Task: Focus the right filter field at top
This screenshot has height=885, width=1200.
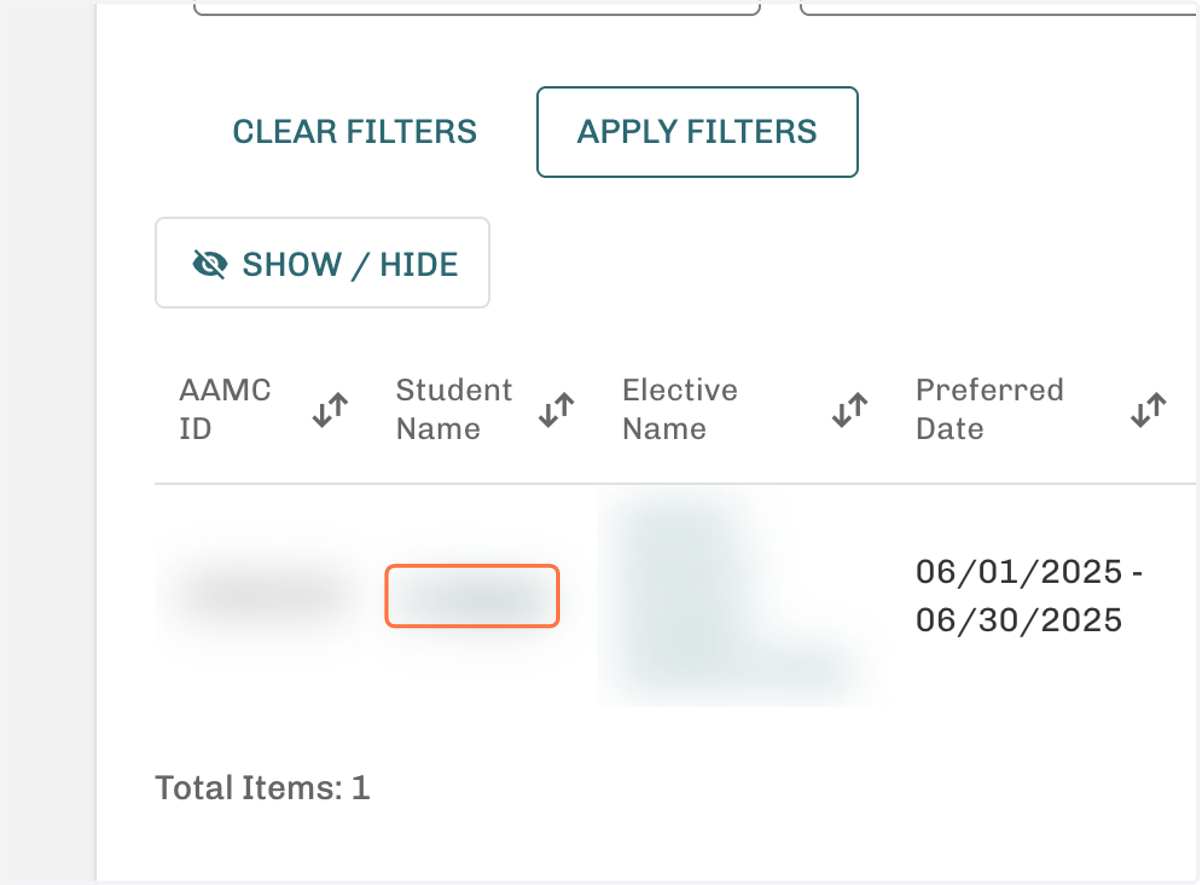Action: point(1000,8)
